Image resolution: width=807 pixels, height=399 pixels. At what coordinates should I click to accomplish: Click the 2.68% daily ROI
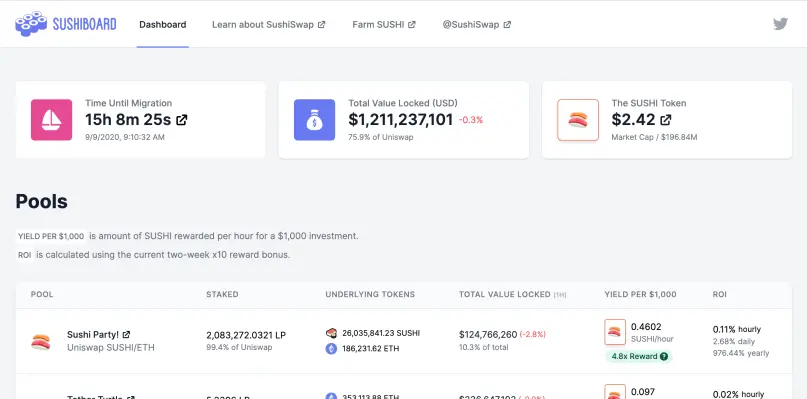[734, 341]
